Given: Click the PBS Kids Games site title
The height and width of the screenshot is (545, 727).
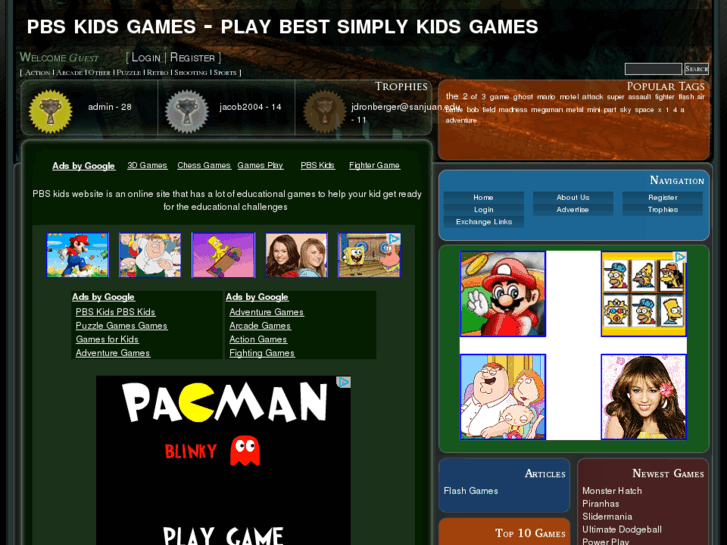Looking at the screenshot, I should (282, 27).
